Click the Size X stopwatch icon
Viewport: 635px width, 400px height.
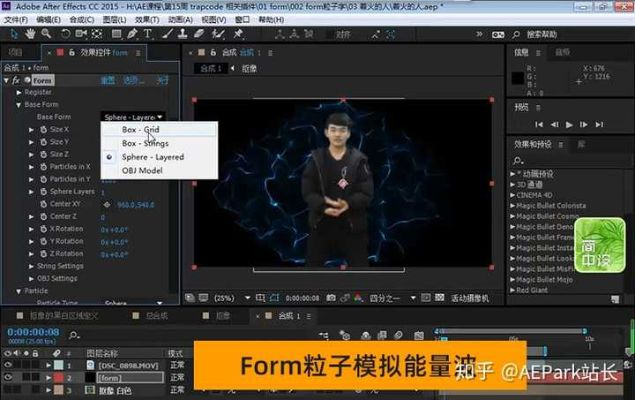pyautogui.click(x=42, y=129)
